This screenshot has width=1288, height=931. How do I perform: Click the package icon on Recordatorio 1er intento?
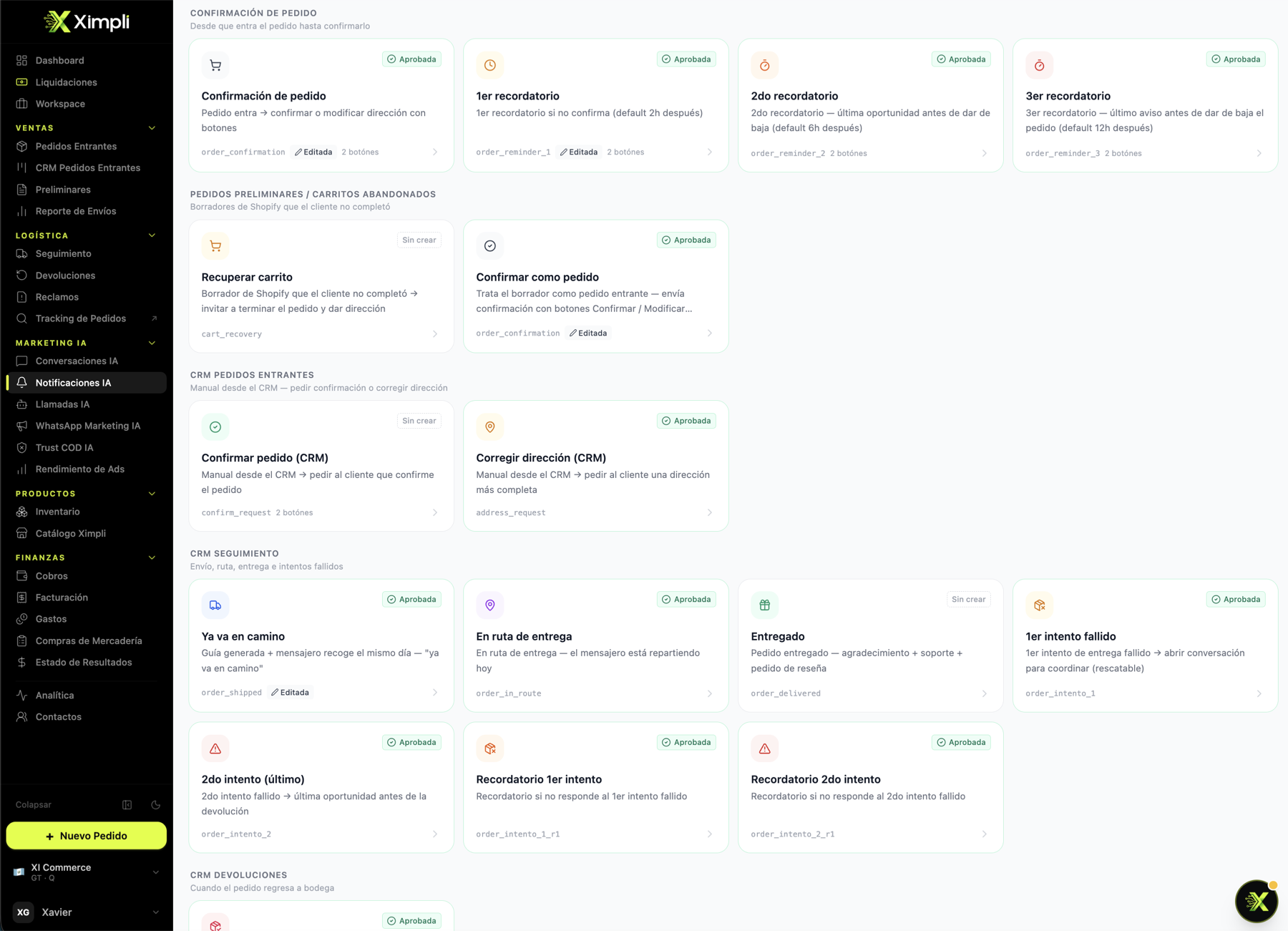pyautogui.click(x=490, y=749)
